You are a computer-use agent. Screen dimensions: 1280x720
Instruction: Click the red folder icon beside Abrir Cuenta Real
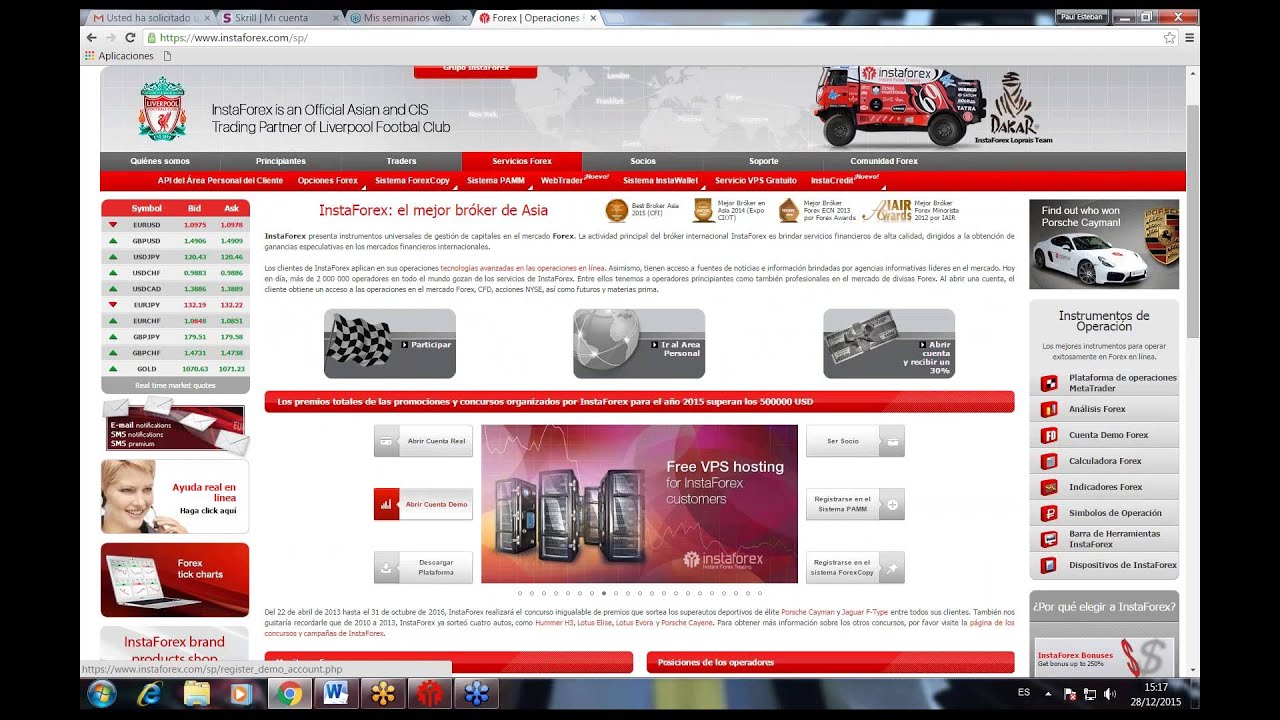click(386, 441)
